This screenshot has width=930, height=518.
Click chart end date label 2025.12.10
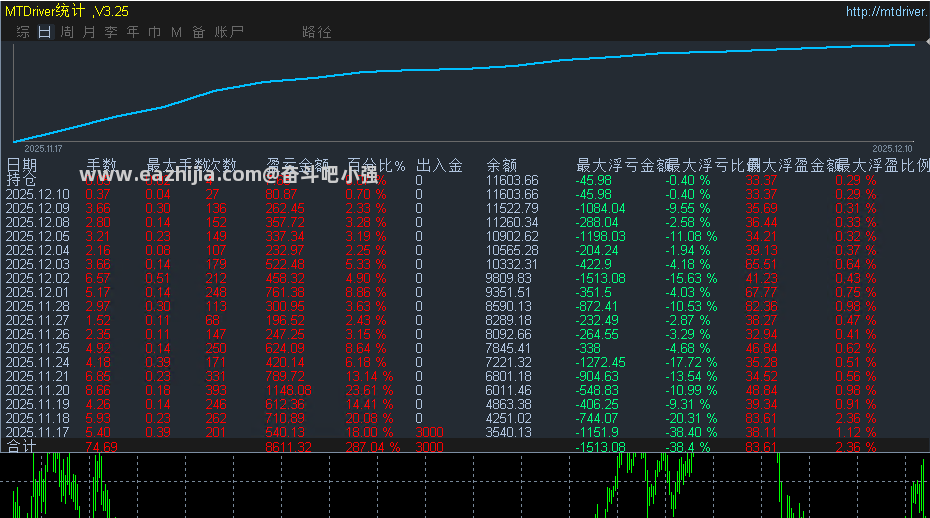click(x=892, y=149)
